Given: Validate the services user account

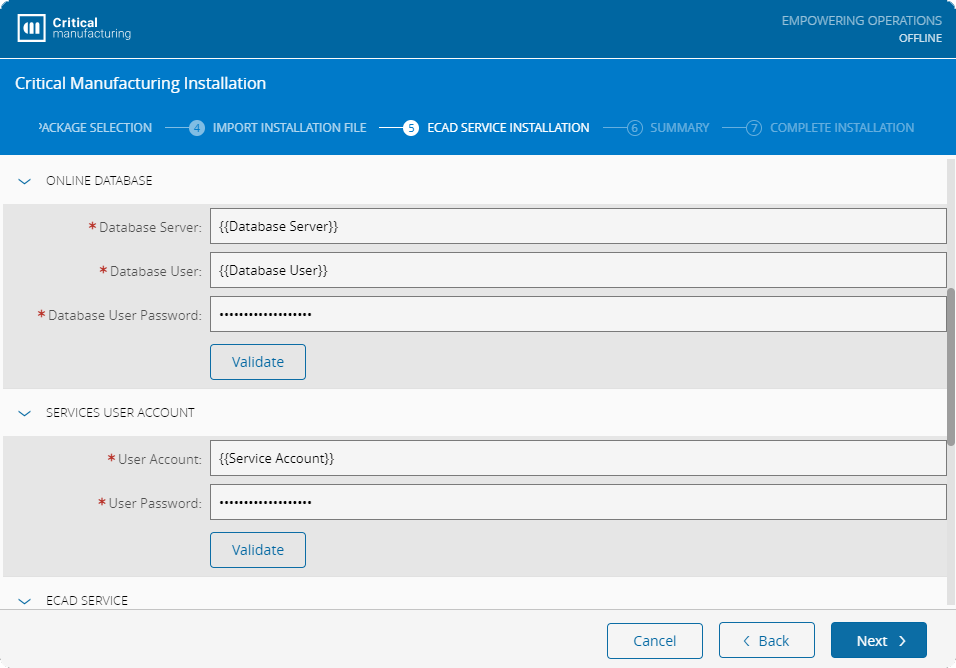Looking at the screenshot, I should coord(258,550).
